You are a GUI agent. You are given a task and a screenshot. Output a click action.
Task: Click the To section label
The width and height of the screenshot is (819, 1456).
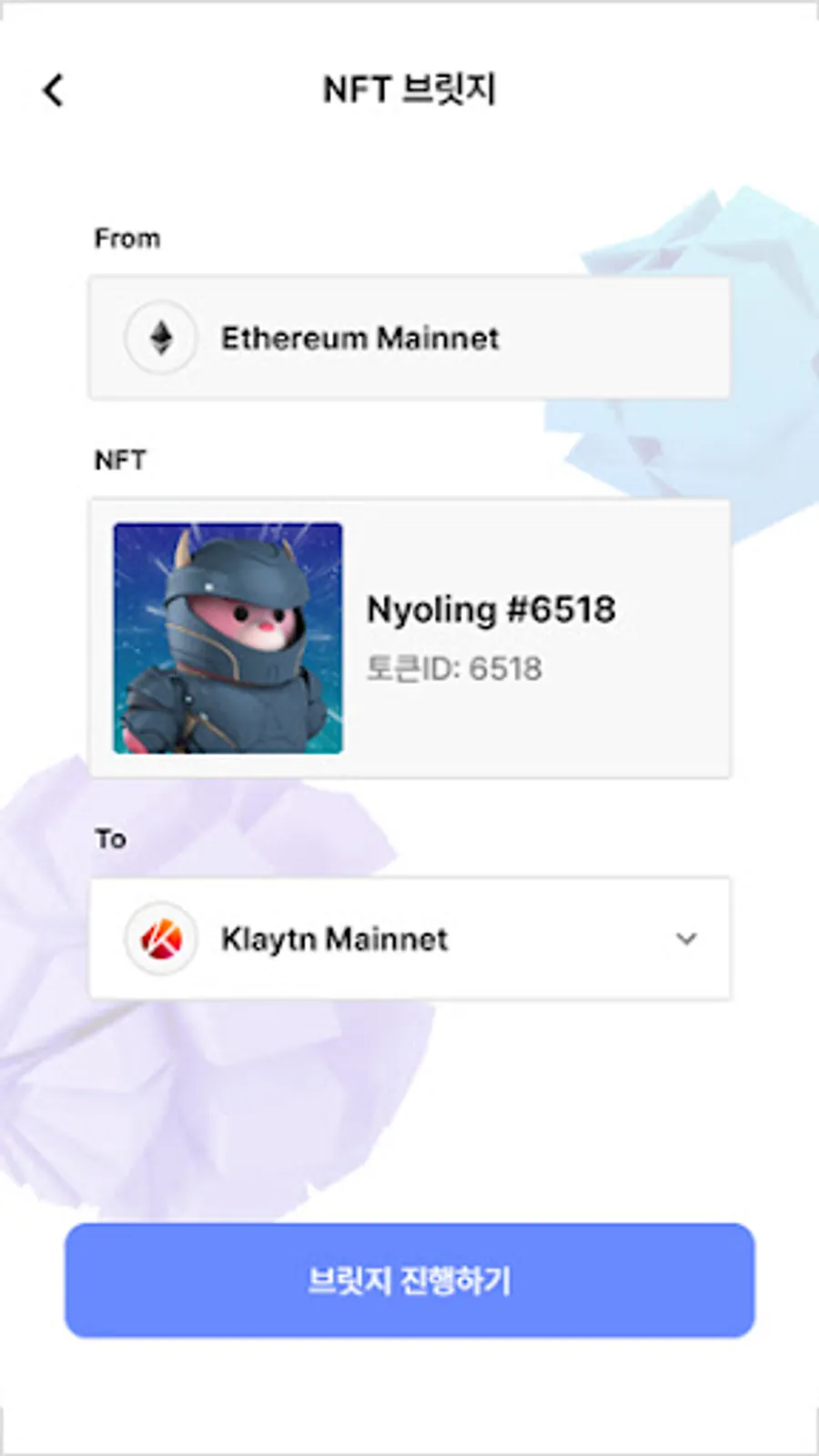[x=111, y=838]
